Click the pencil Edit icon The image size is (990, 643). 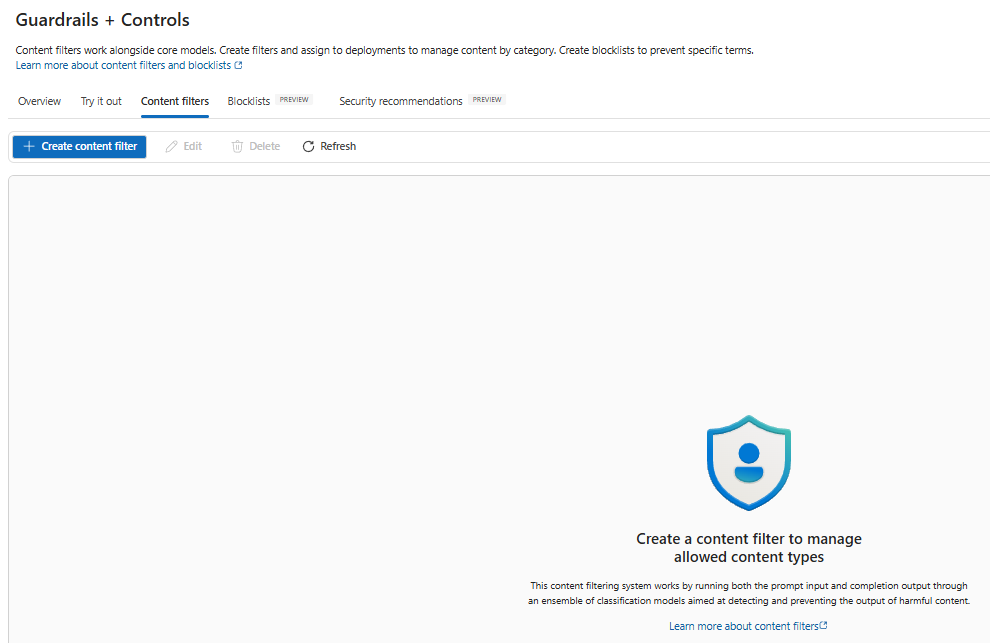point(171,147)
